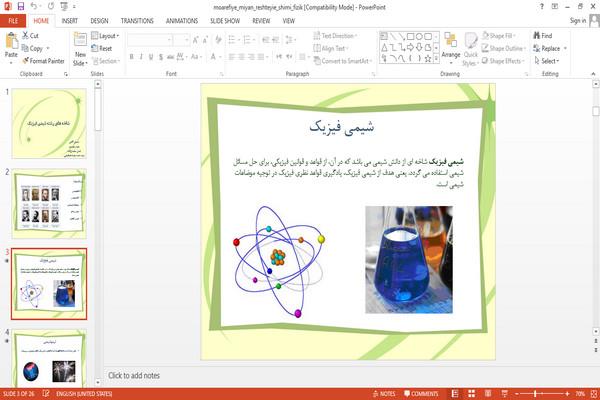600x400 pixels.
Task: Toggle Bold formatting
Action: [x=132, y=57]
